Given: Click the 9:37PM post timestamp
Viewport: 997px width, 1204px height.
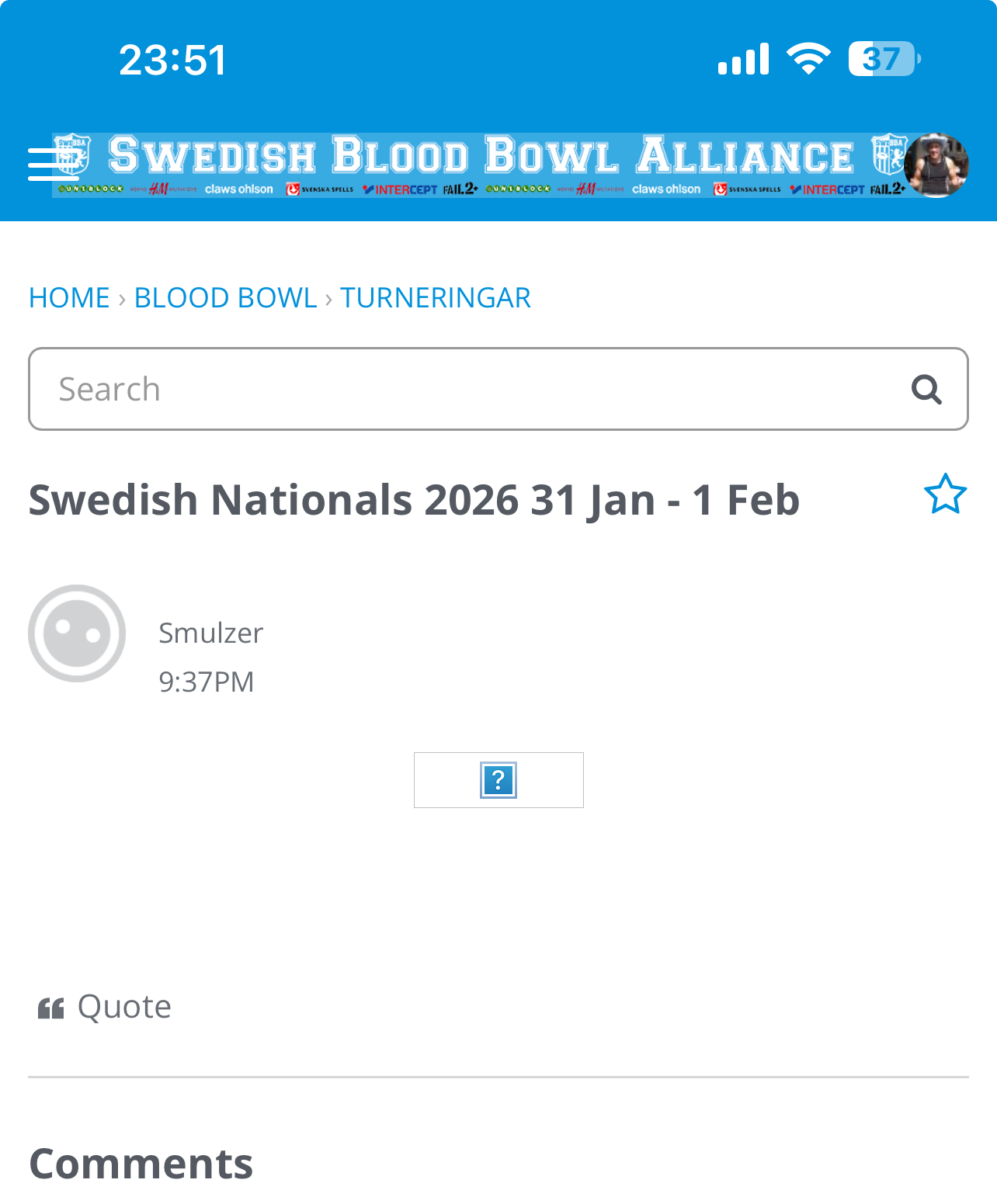Looking at the screenshot, I should coord(206,682).
